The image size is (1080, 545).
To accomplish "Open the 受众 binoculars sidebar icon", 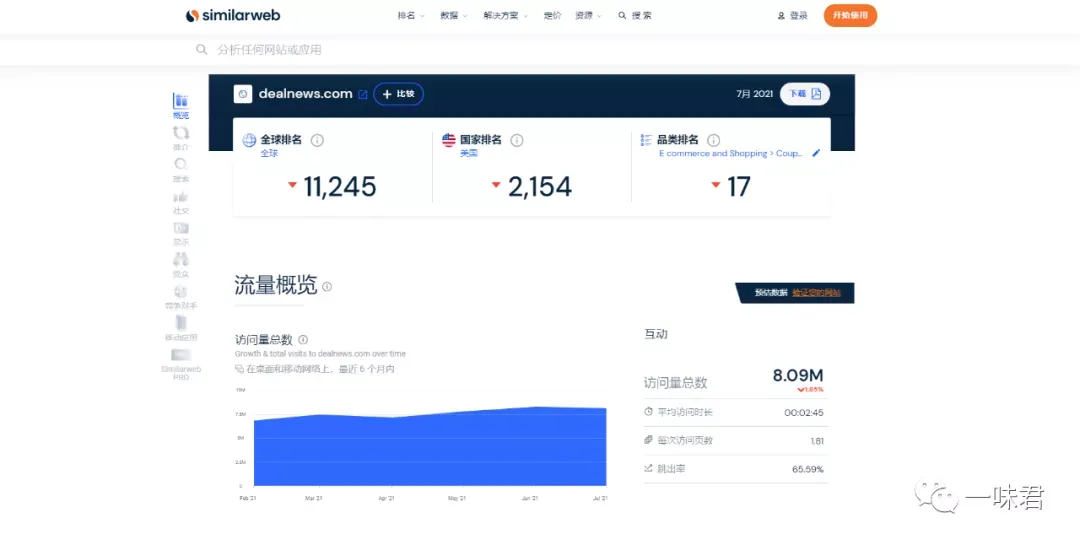I will pos(180,260).
